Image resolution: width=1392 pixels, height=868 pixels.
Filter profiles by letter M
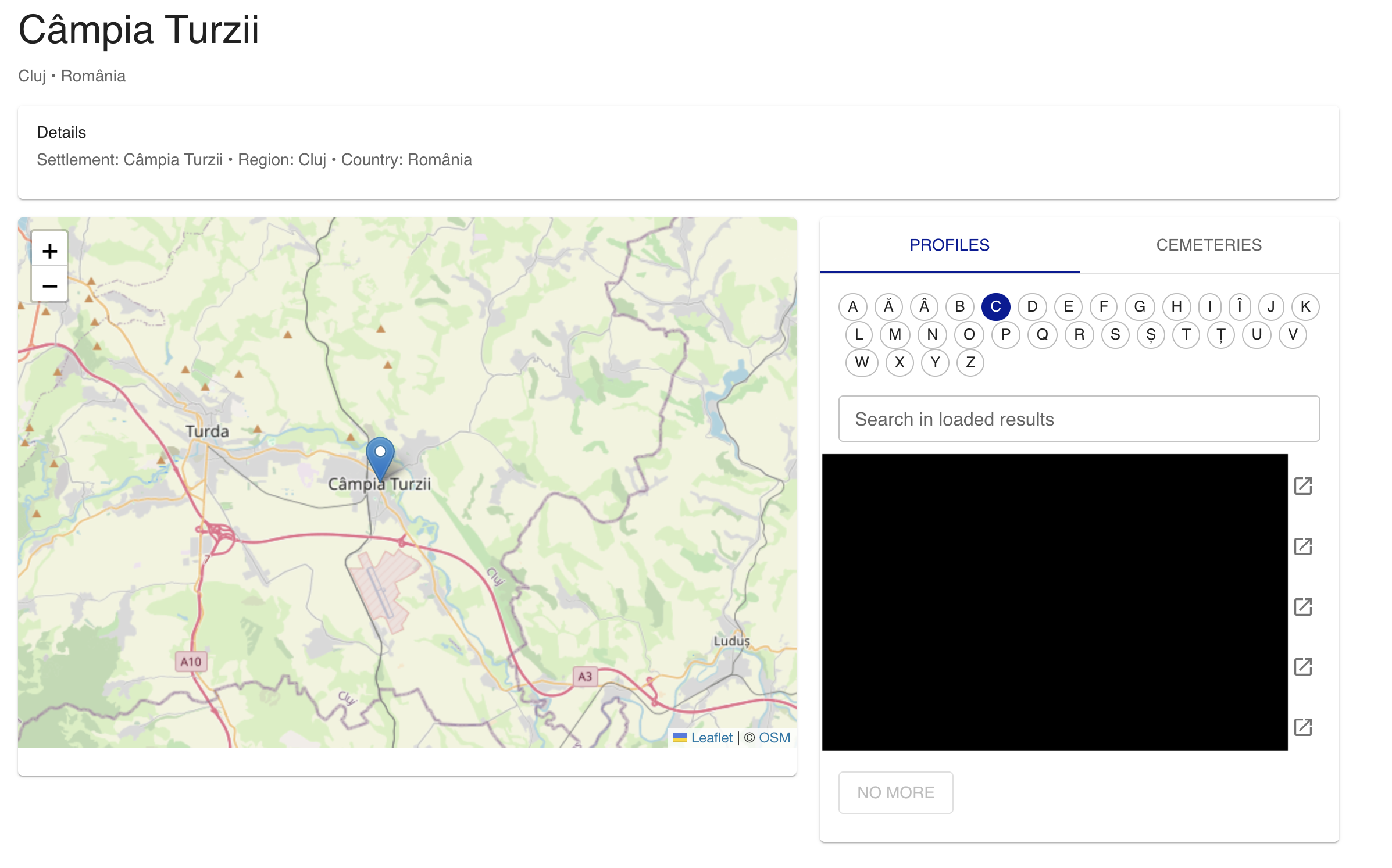(x=895, y=335)
